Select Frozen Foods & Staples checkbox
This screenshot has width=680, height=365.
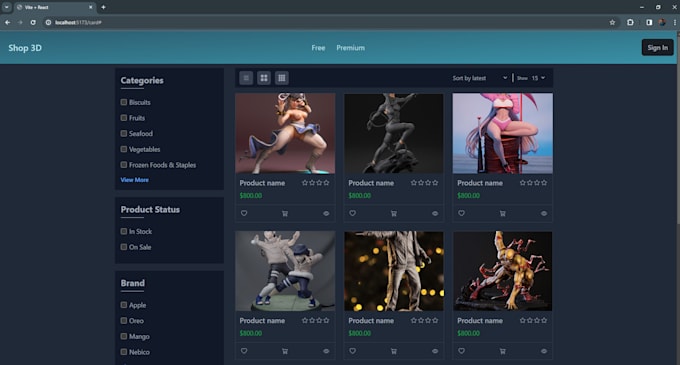(124, 165)
